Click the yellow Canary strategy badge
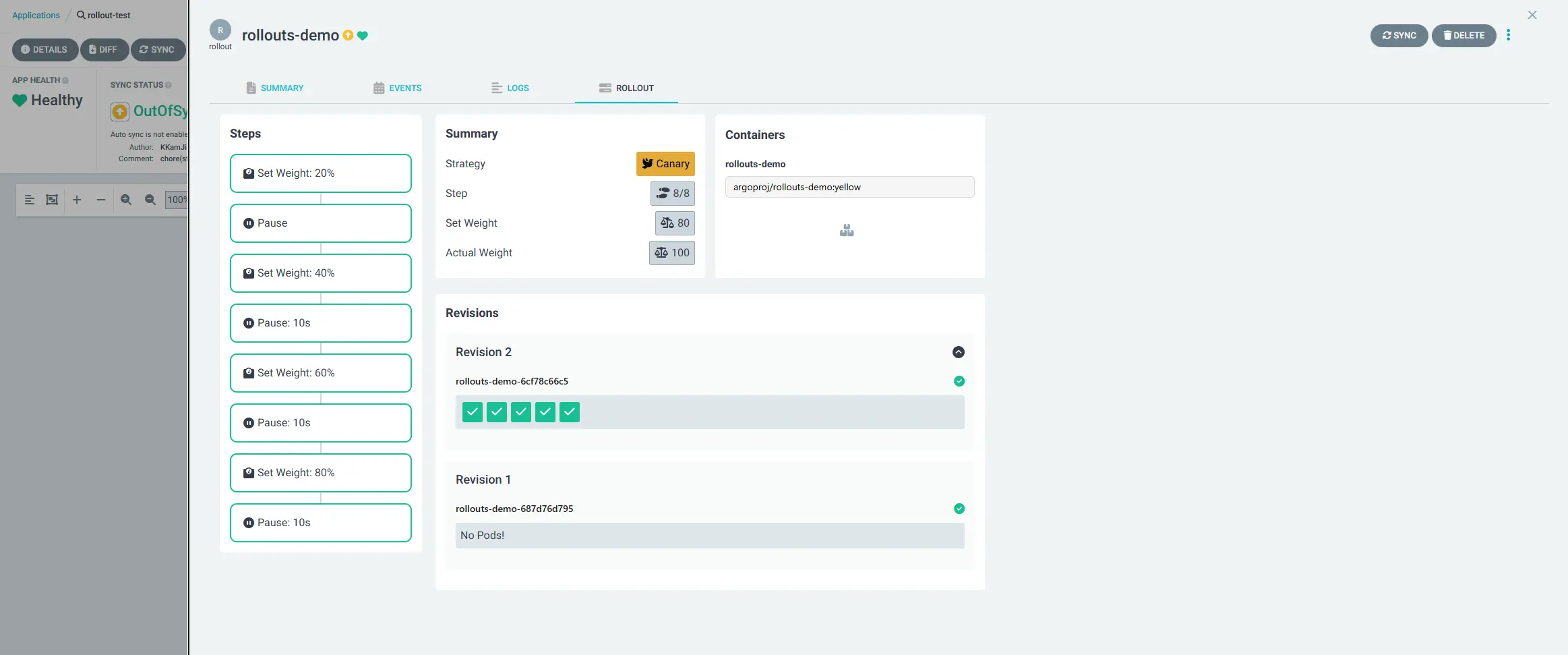Viewport: 1568px width, 655px height. 665,164
